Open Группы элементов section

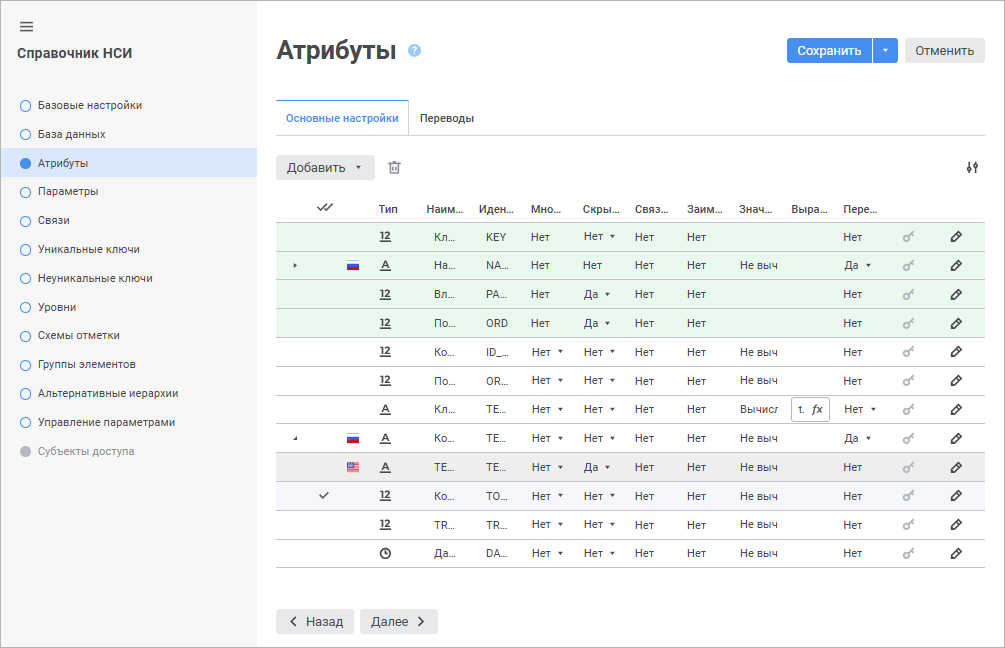[x=78, y=364]
